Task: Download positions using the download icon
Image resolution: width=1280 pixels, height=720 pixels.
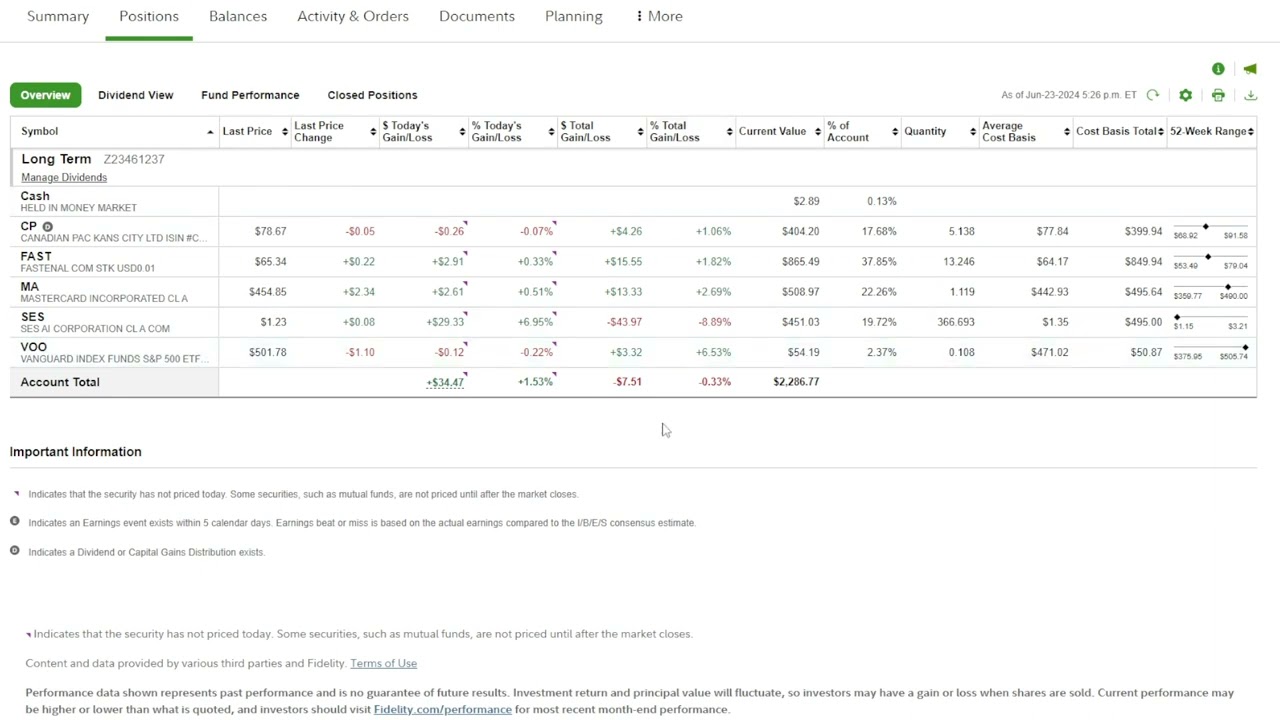Action: (1250, 95)
